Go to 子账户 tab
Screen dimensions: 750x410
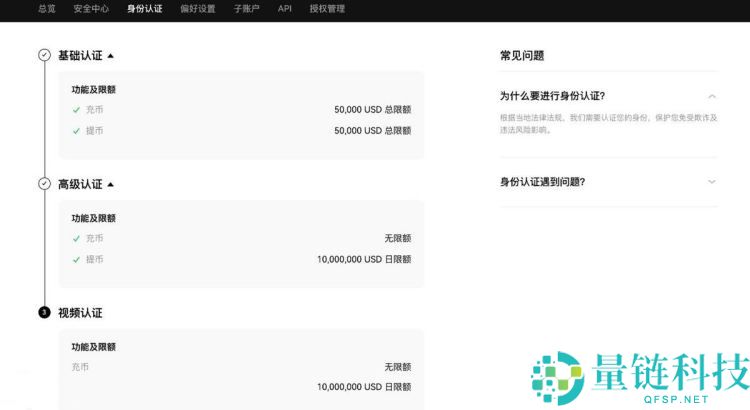tap(247, 9)
